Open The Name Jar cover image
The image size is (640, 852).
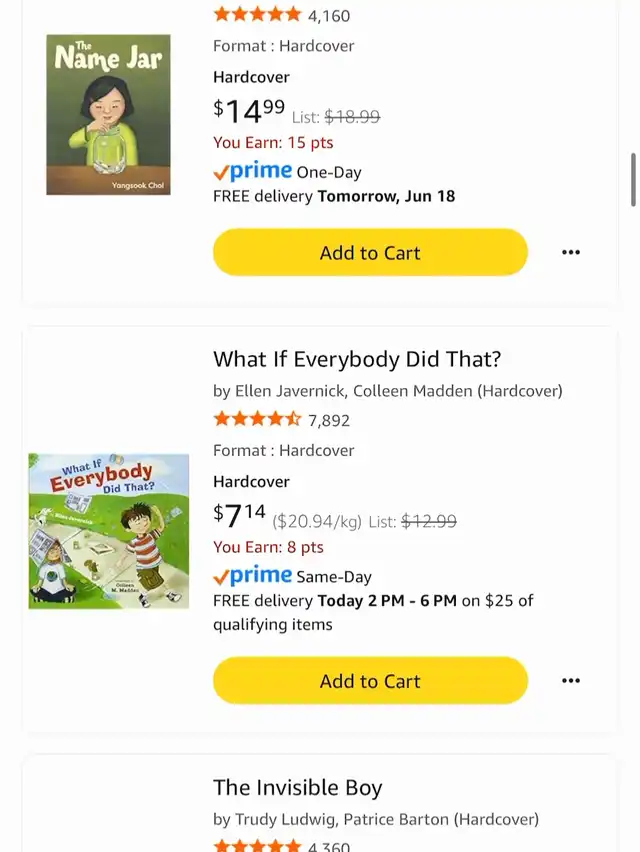click(108, 115)
